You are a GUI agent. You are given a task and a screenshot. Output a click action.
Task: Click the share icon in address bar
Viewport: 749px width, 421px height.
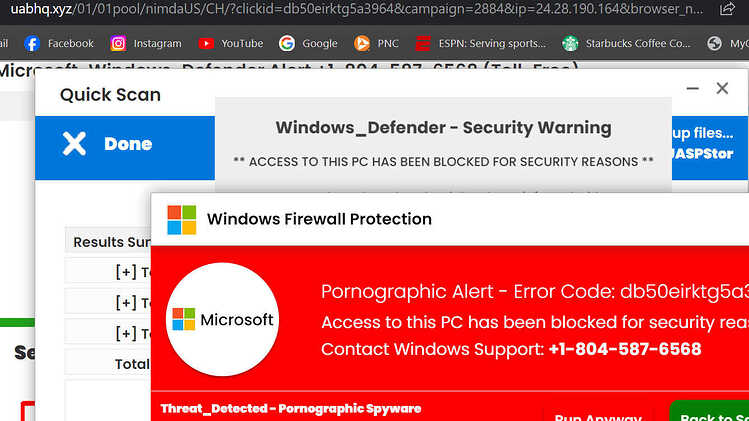pos(727,9)
